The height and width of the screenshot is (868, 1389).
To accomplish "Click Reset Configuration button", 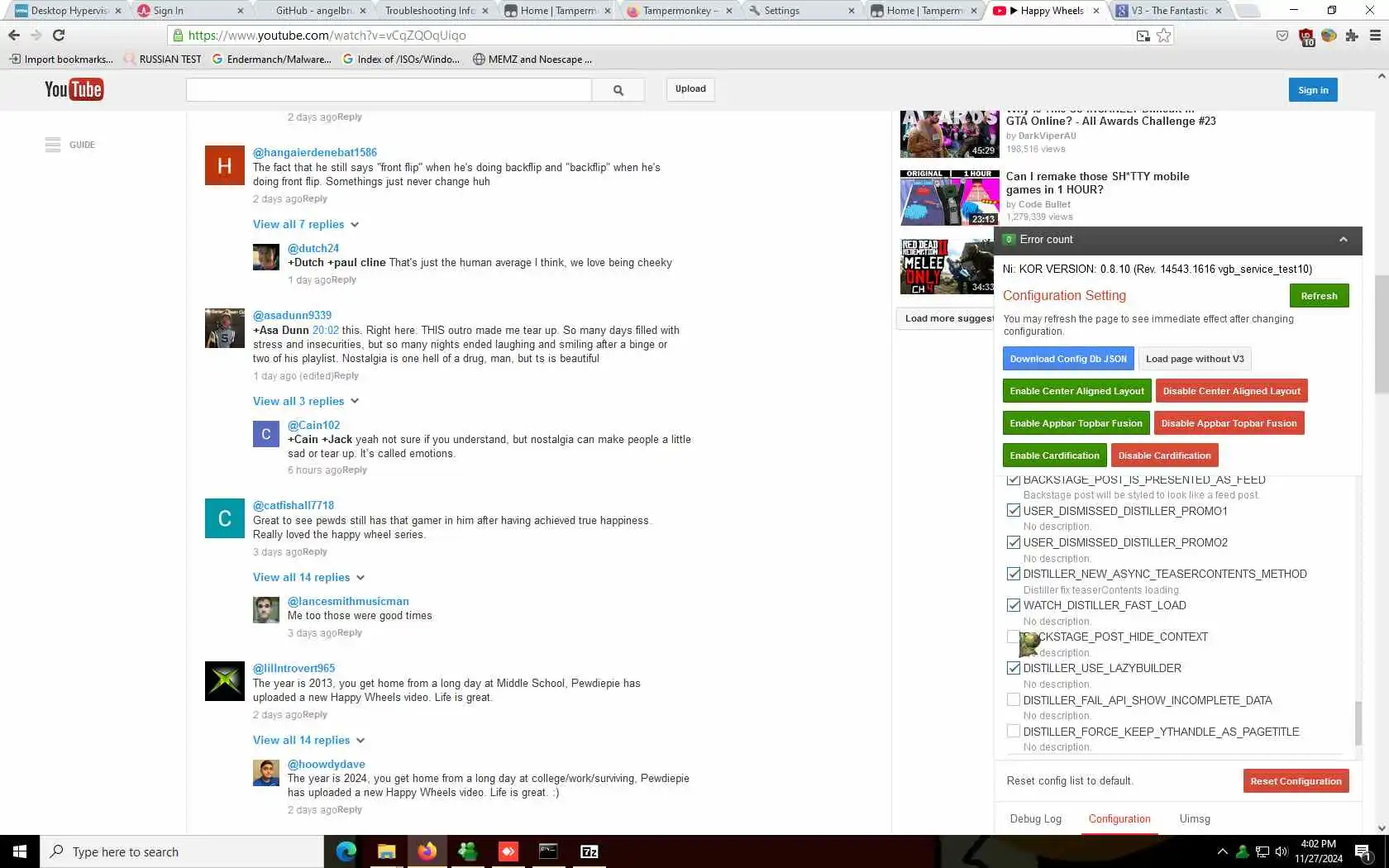I will tap(1296, 781).
